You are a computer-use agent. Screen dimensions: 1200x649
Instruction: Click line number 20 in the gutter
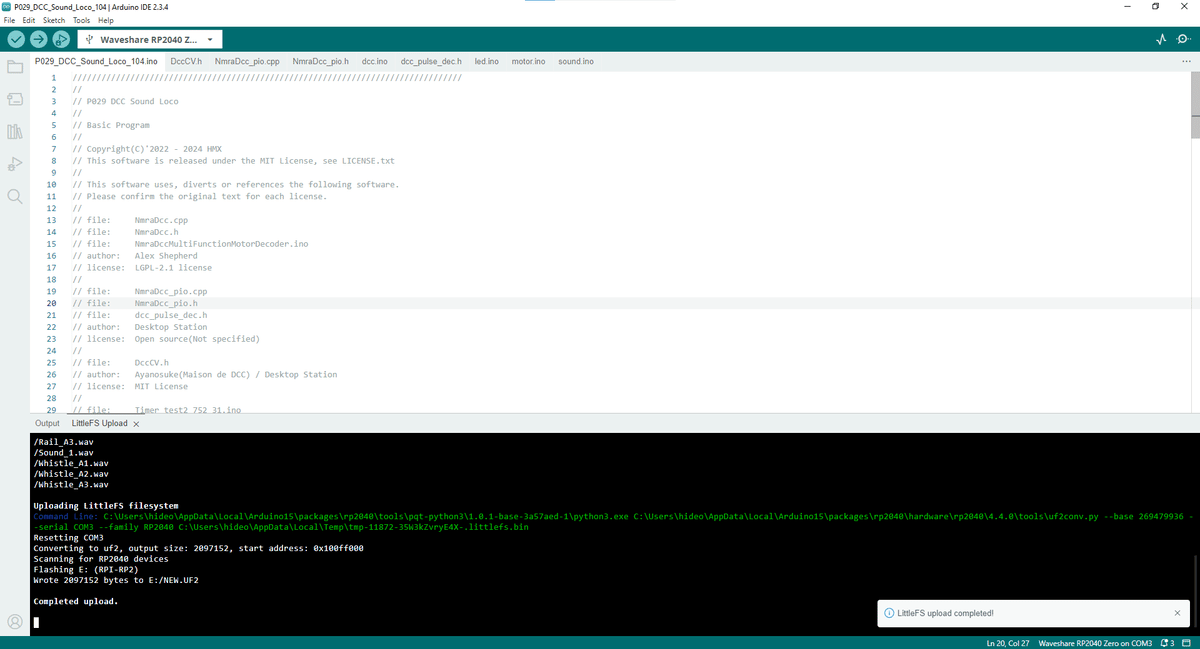[50, 303]
